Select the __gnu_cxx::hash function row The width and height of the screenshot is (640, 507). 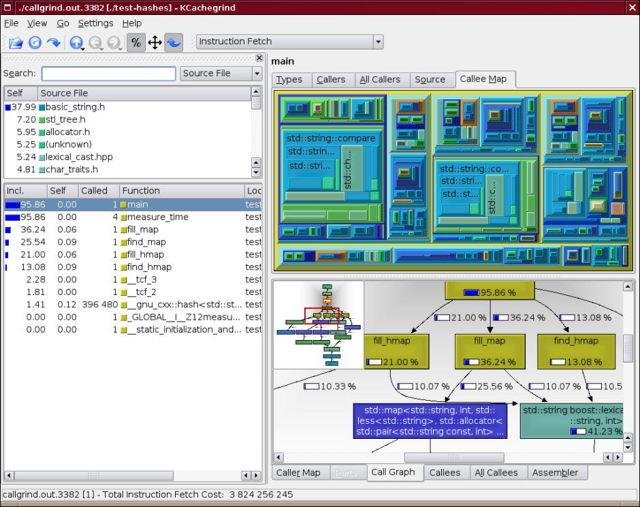(133, 305)
